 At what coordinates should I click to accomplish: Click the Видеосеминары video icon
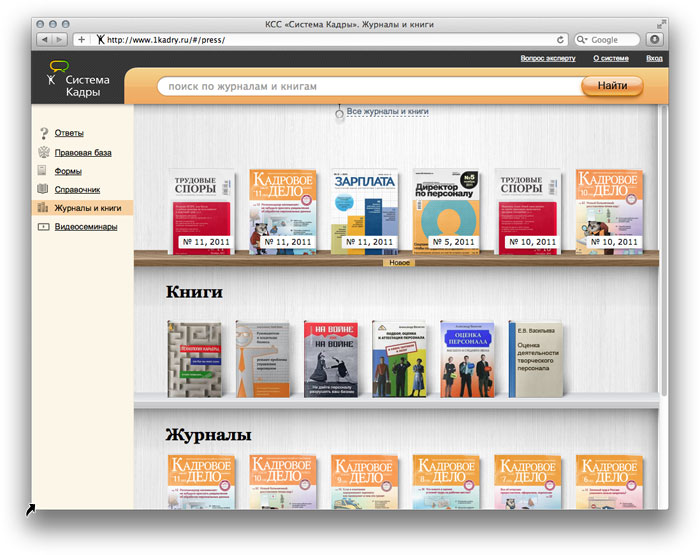[x=43, y=227]
